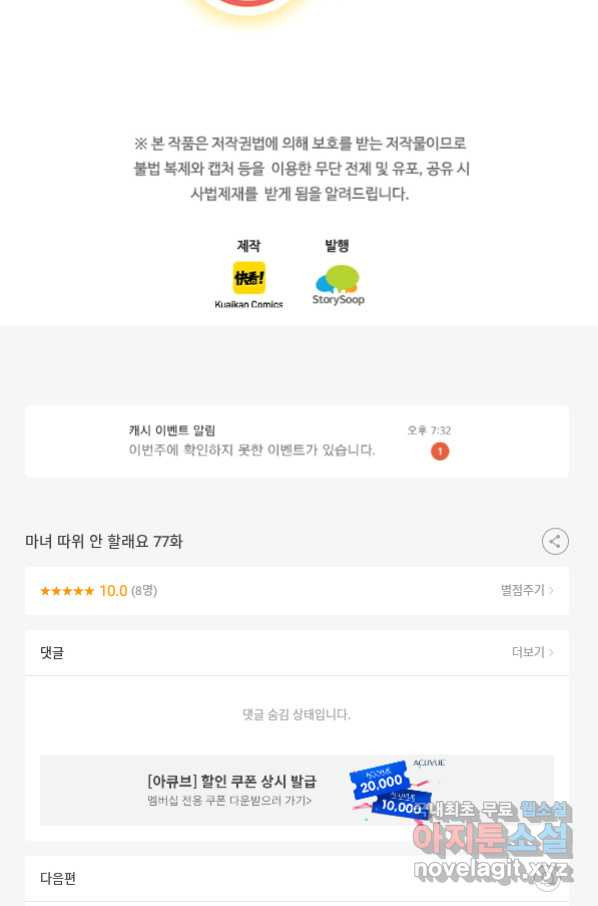Screen dimensions: 598x906
Task: Tap the share icon beside episode title
Action: click(x=555, y=541)
